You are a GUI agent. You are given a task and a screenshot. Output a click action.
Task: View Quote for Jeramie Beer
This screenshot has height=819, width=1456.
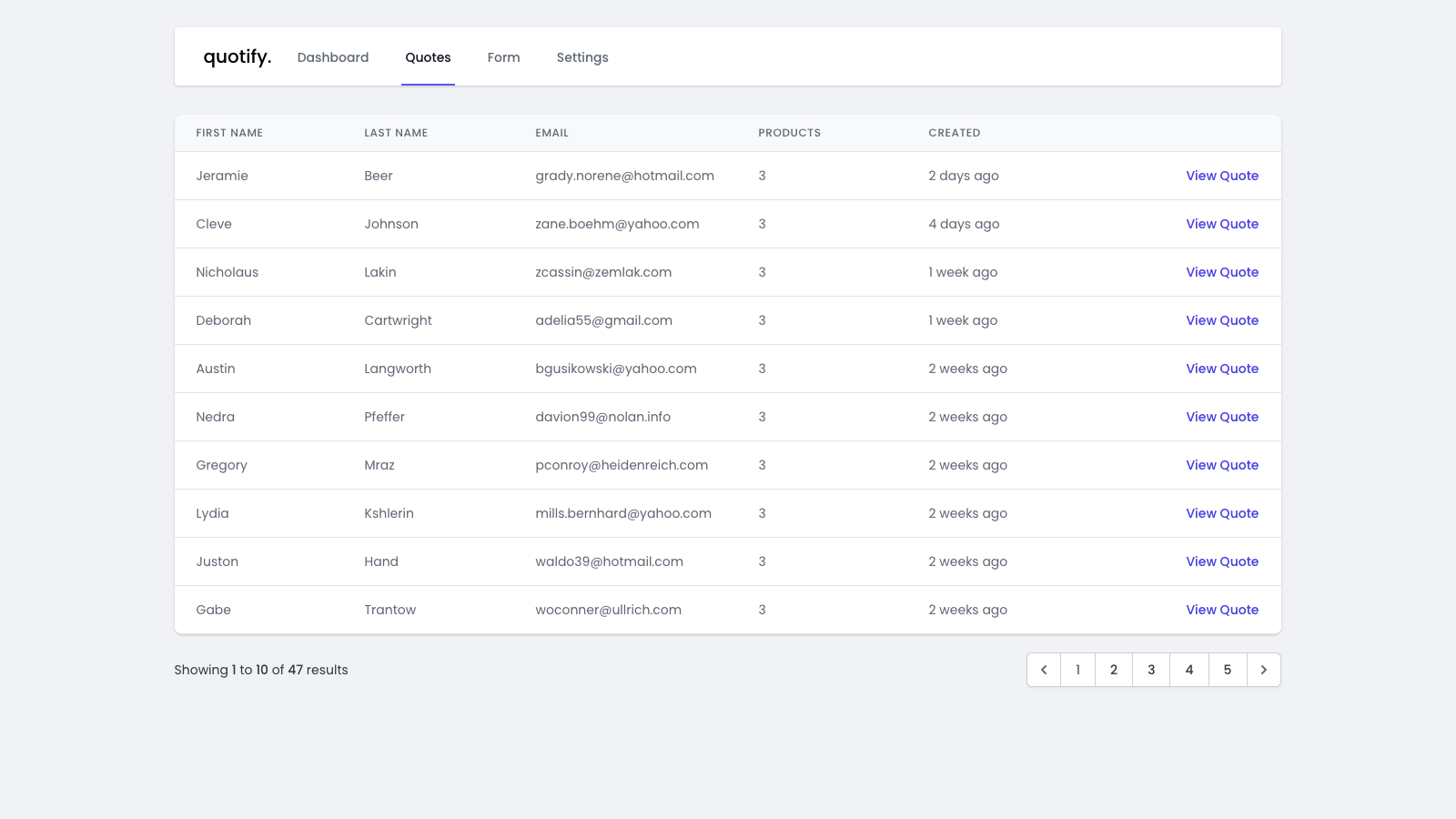(1222, 176)
